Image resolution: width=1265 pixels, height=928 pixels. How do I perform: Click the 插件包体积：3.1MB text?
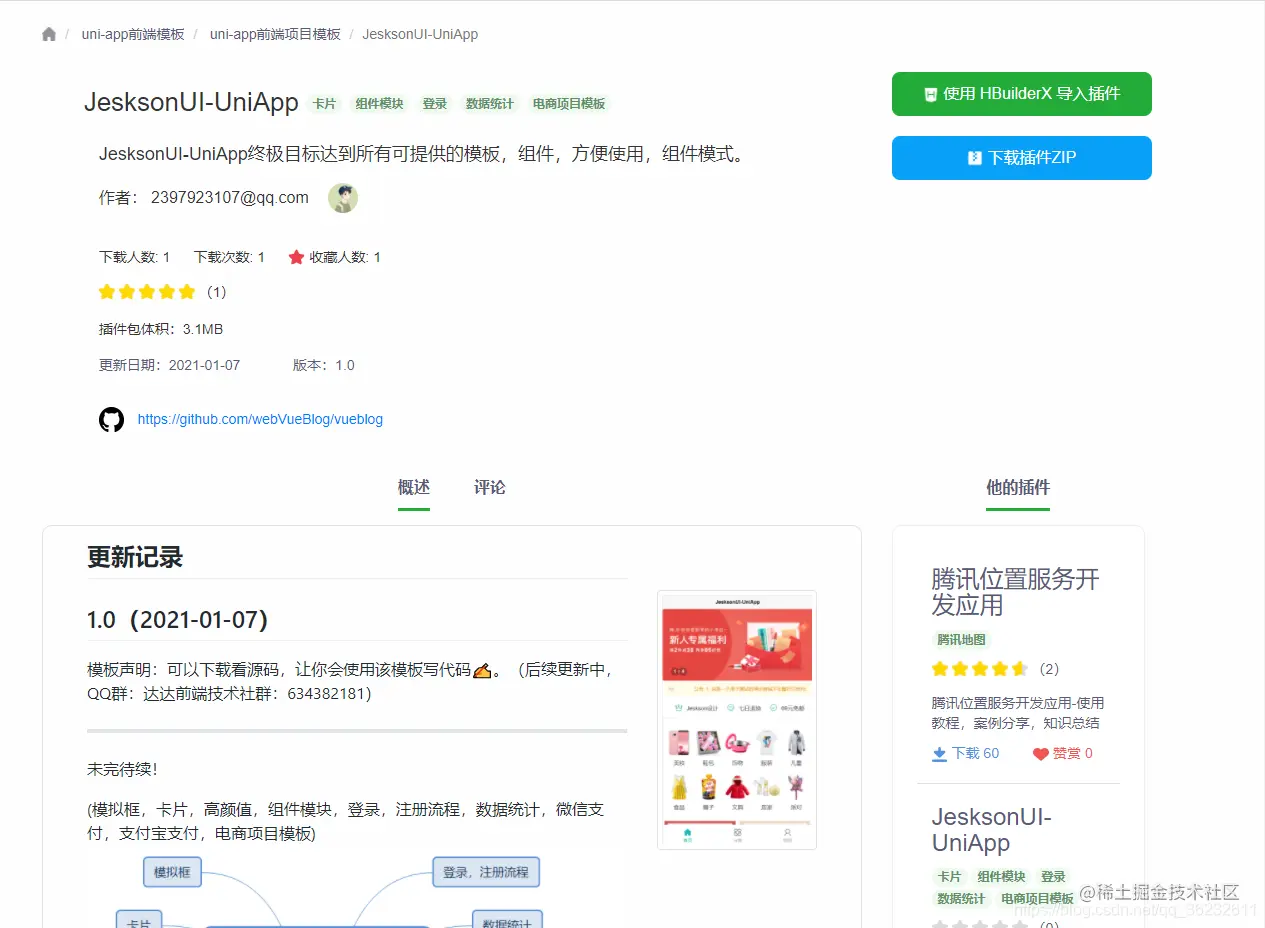point(161,329)
